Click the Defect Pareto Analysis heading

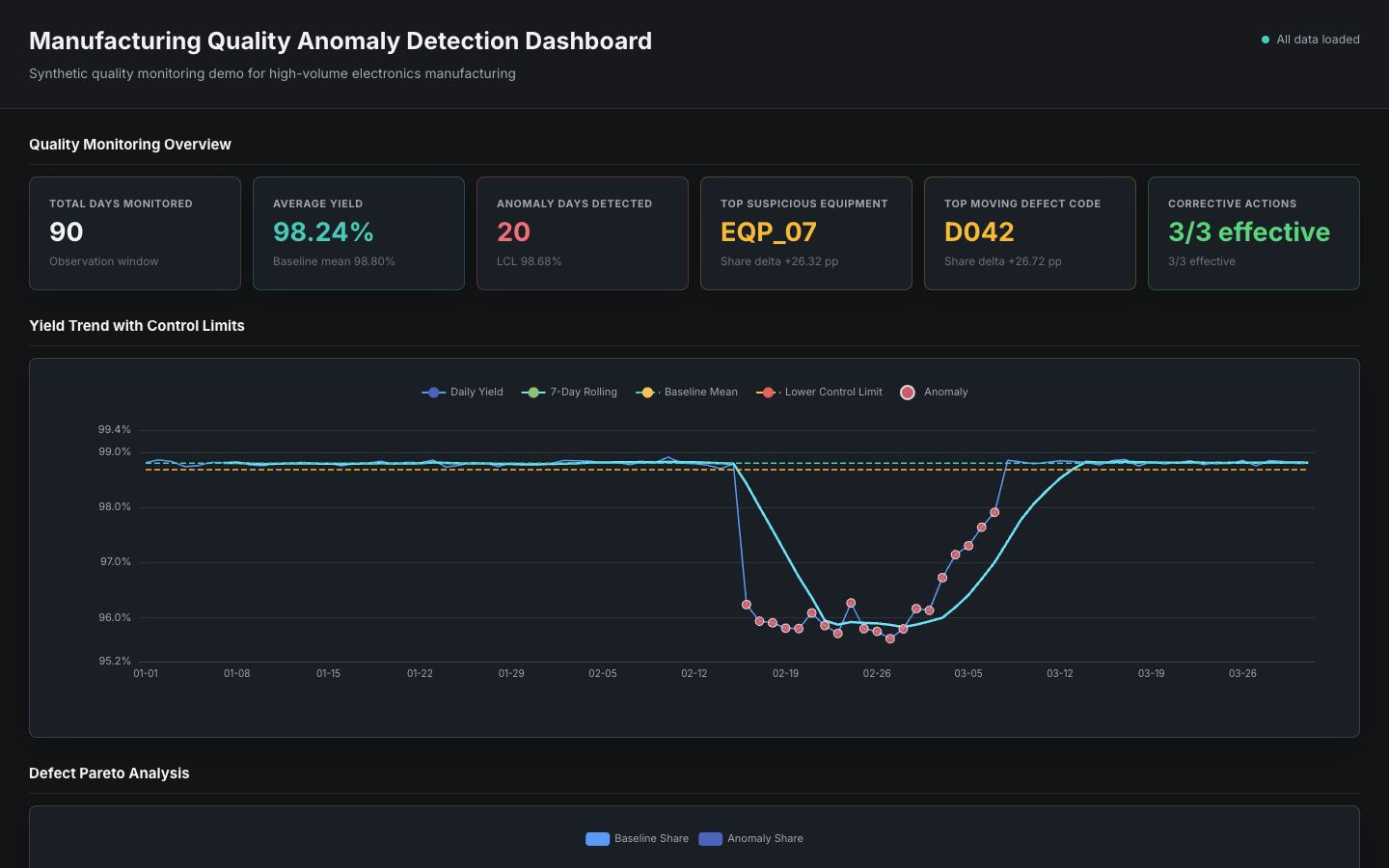(109, 773)
